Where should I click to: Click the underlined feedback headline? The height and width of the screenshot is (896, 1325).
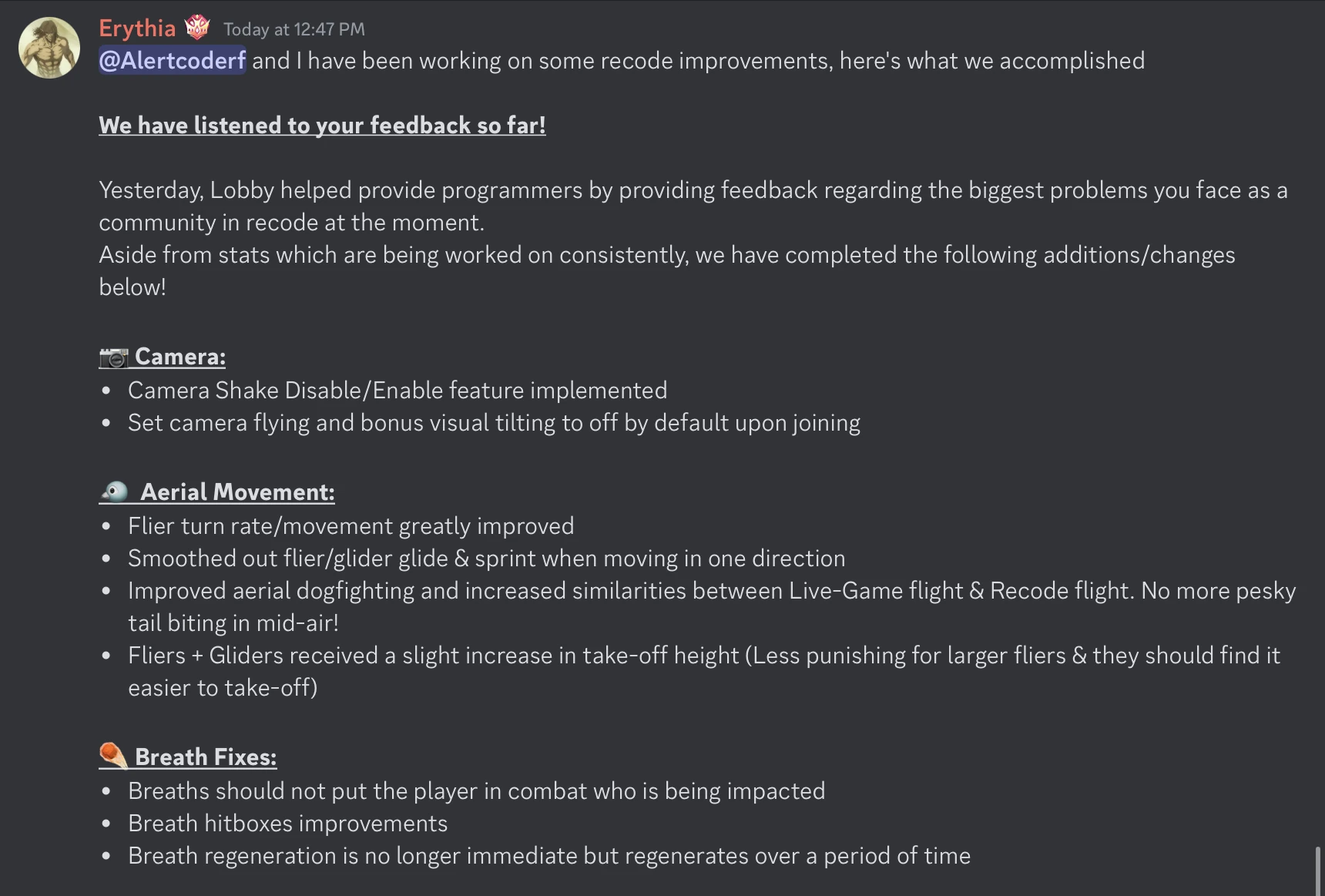pos(321,125)
